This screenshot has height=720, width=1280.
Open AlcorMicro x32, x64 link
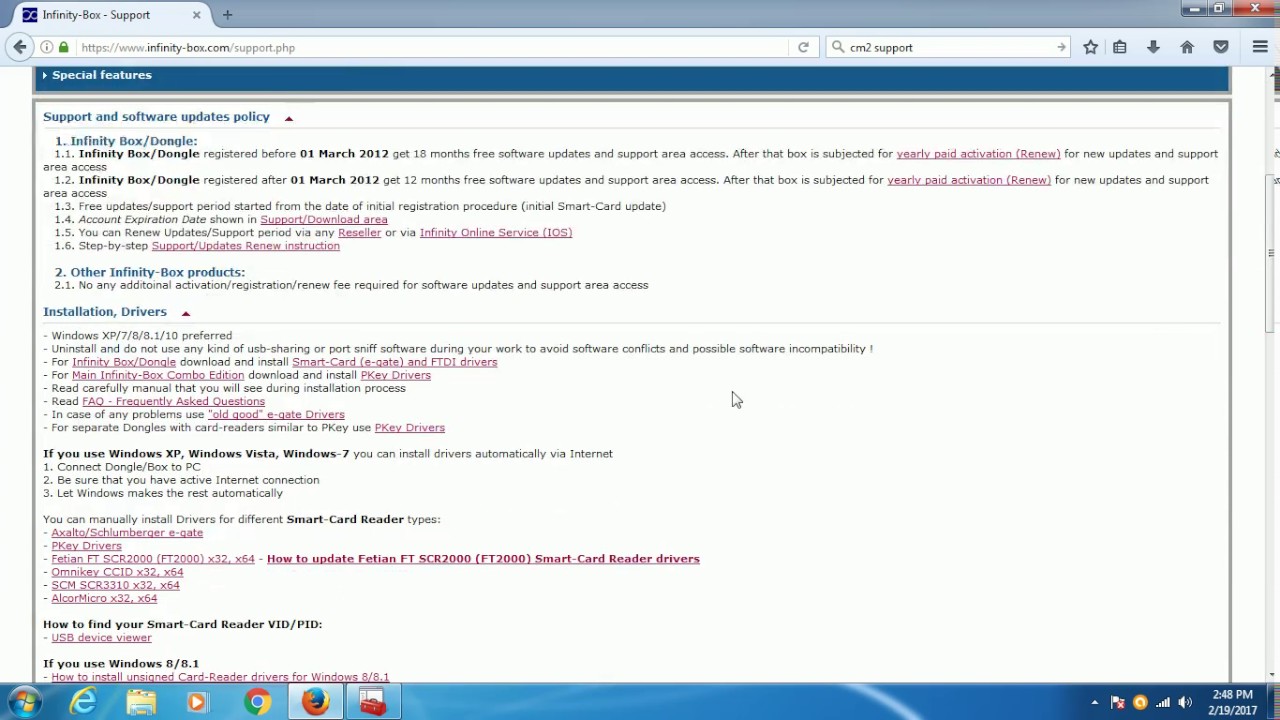tap(104, 598)
